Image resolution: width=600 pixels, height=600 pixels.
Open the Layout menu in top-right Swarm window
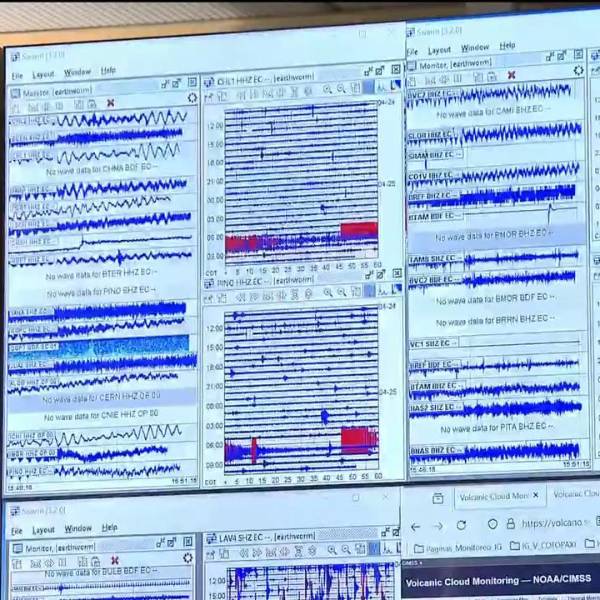coord(439,49)
